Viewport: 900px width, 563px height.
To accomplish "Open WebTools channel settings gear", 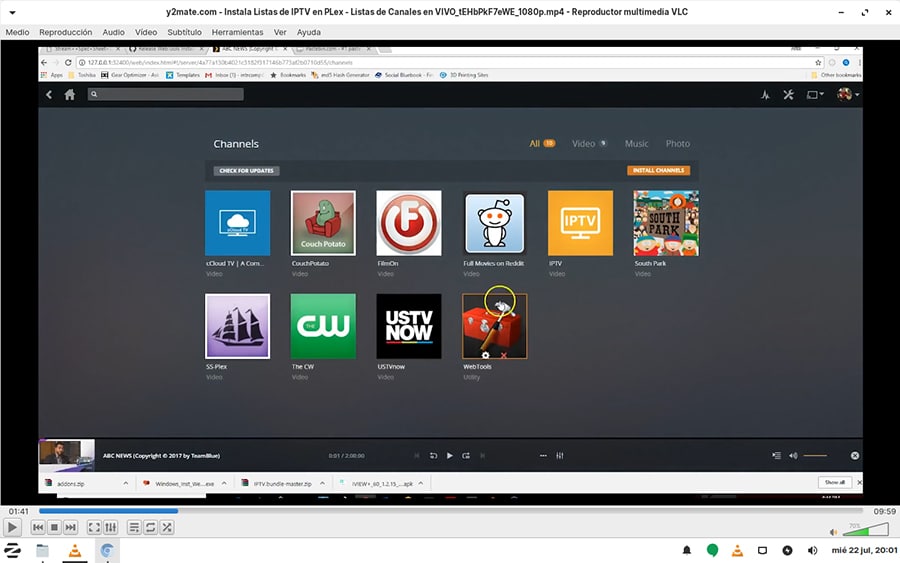I will click(x=486, y=355).
